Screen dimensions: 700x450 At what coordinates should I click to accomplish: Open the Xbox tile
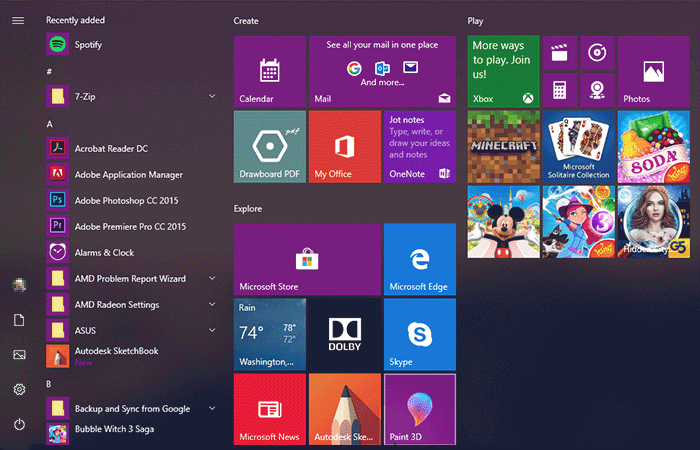[x=504, y=71]
